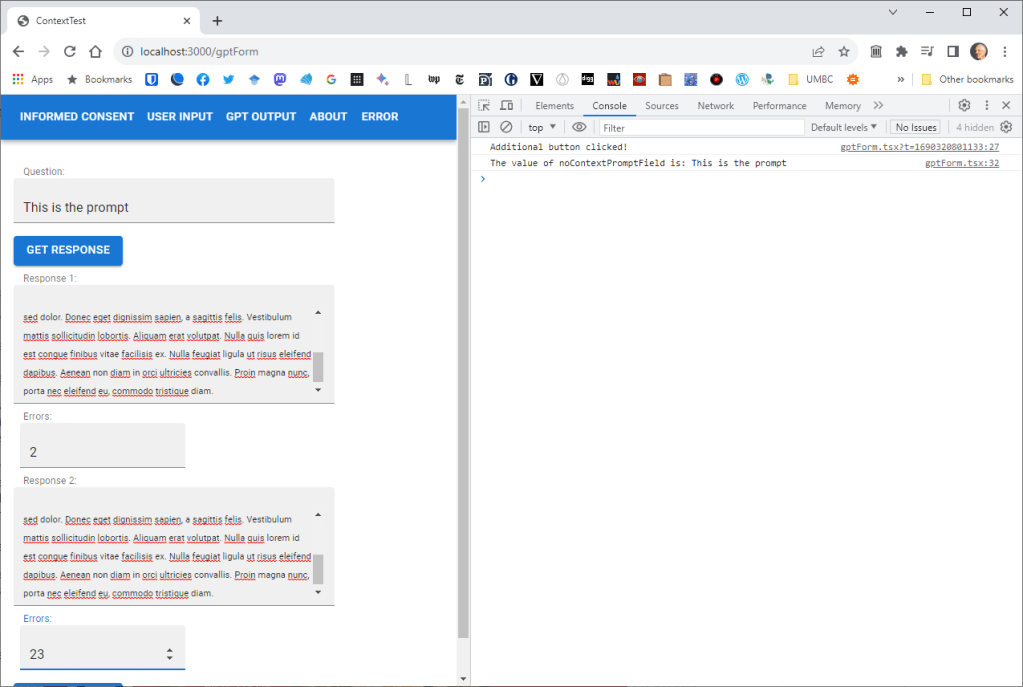This screenshot has width=1023, height=687.
Task: Clear the console output
Action: [506, 127]
